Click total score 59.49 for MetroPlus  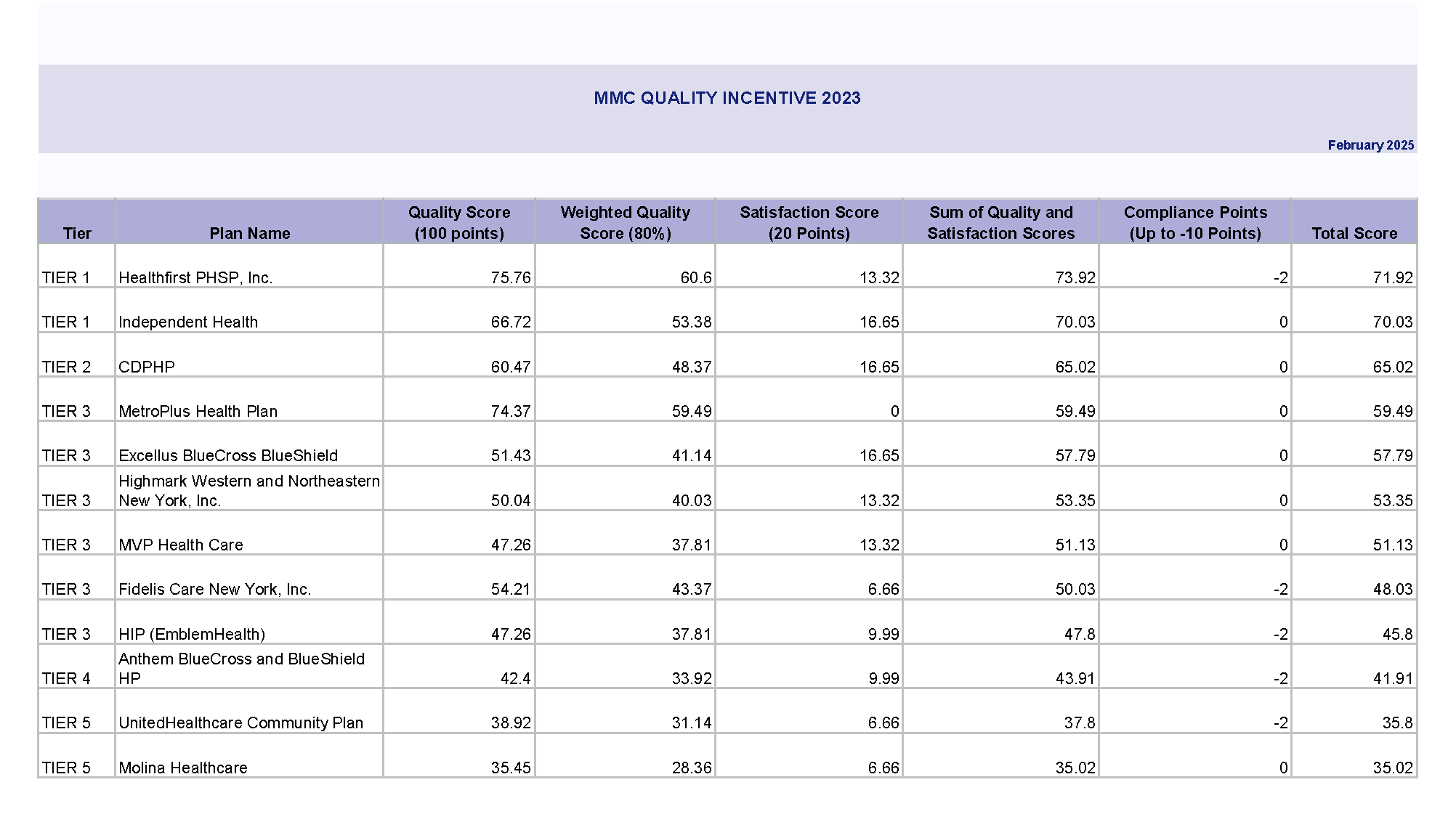click(x=1393, y=411)
